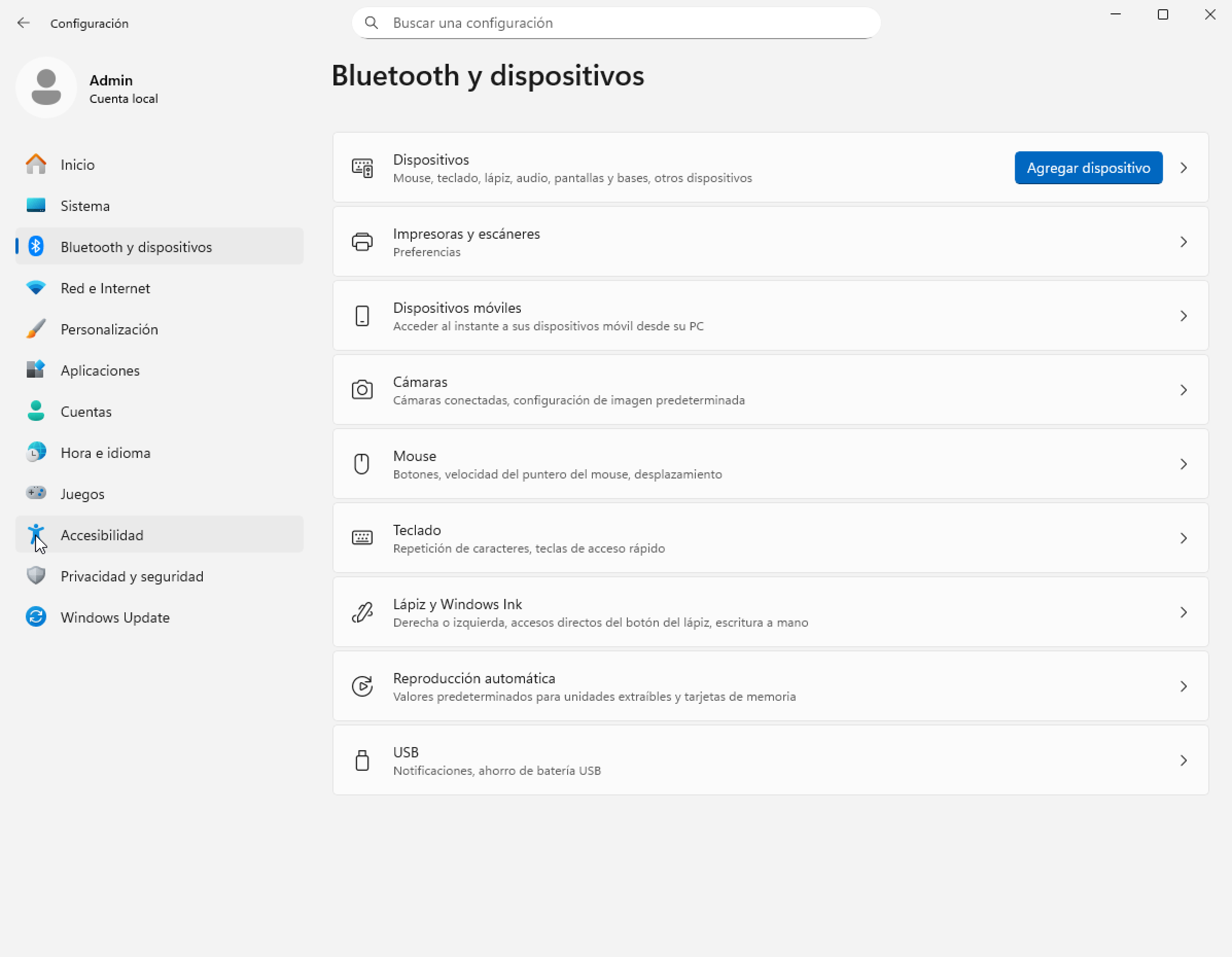This screenshot has height=957, width=1232.
Task: Click the chevron on the Teclado row
Action: [x=1184, y=538]
